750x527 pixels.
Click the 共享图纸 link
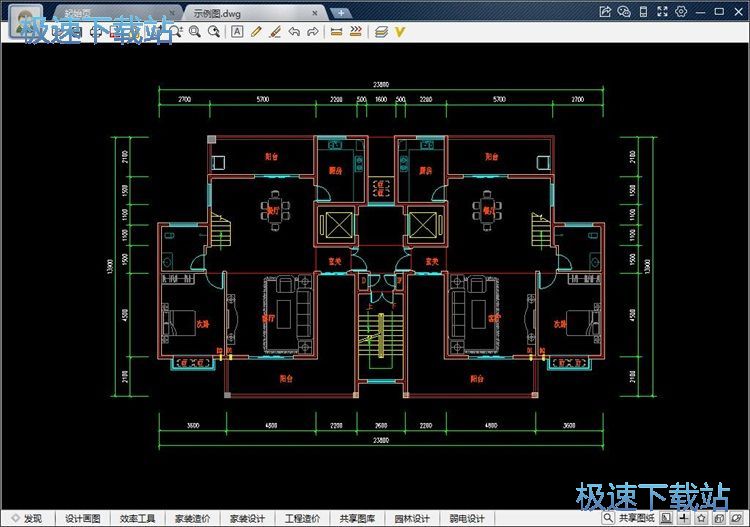637,518
